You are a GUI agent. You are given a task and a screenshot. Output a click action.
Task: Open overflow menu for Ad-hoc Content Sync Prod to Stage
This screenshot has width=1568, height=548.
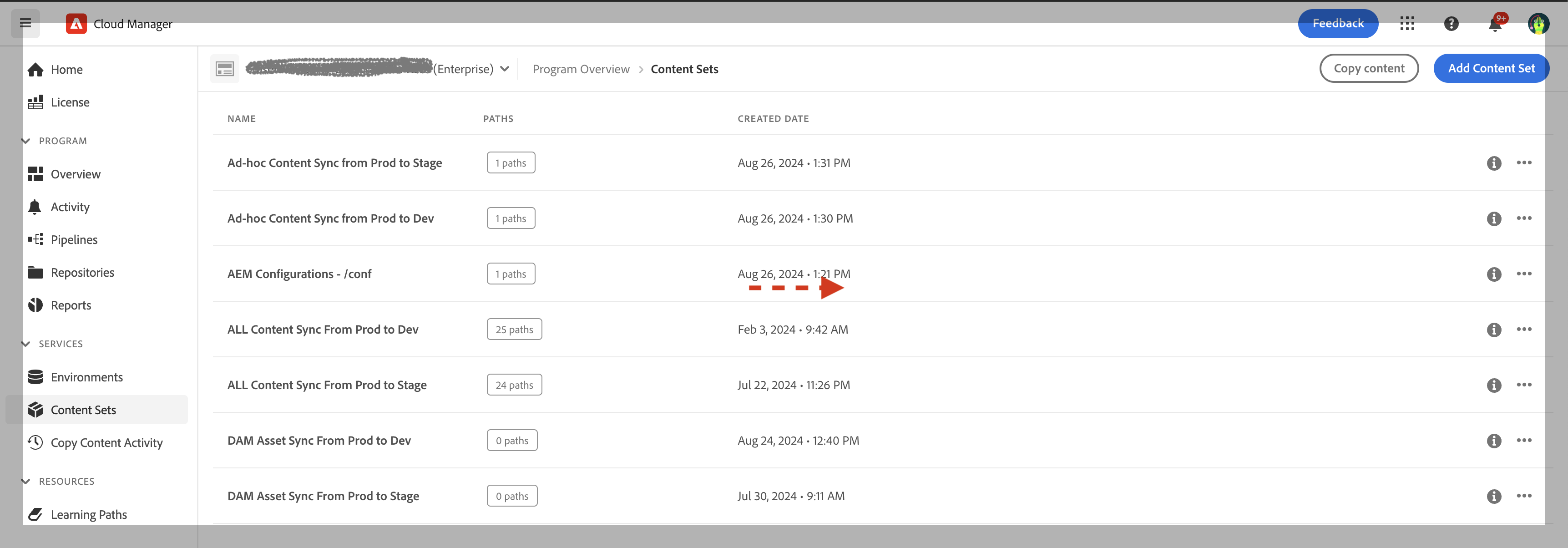pyautogui.click(x=1526, y=162)
